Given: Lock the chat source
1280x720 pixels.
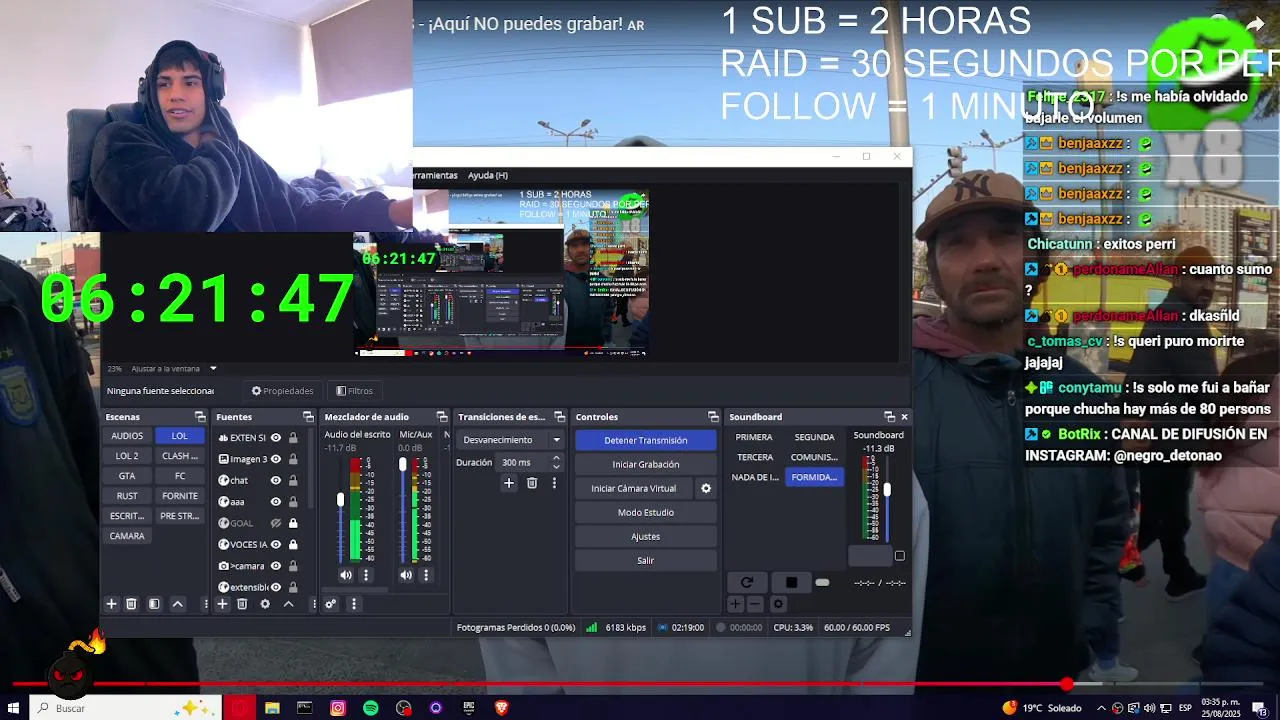Looking at the screenshot, I should (293, 480).
